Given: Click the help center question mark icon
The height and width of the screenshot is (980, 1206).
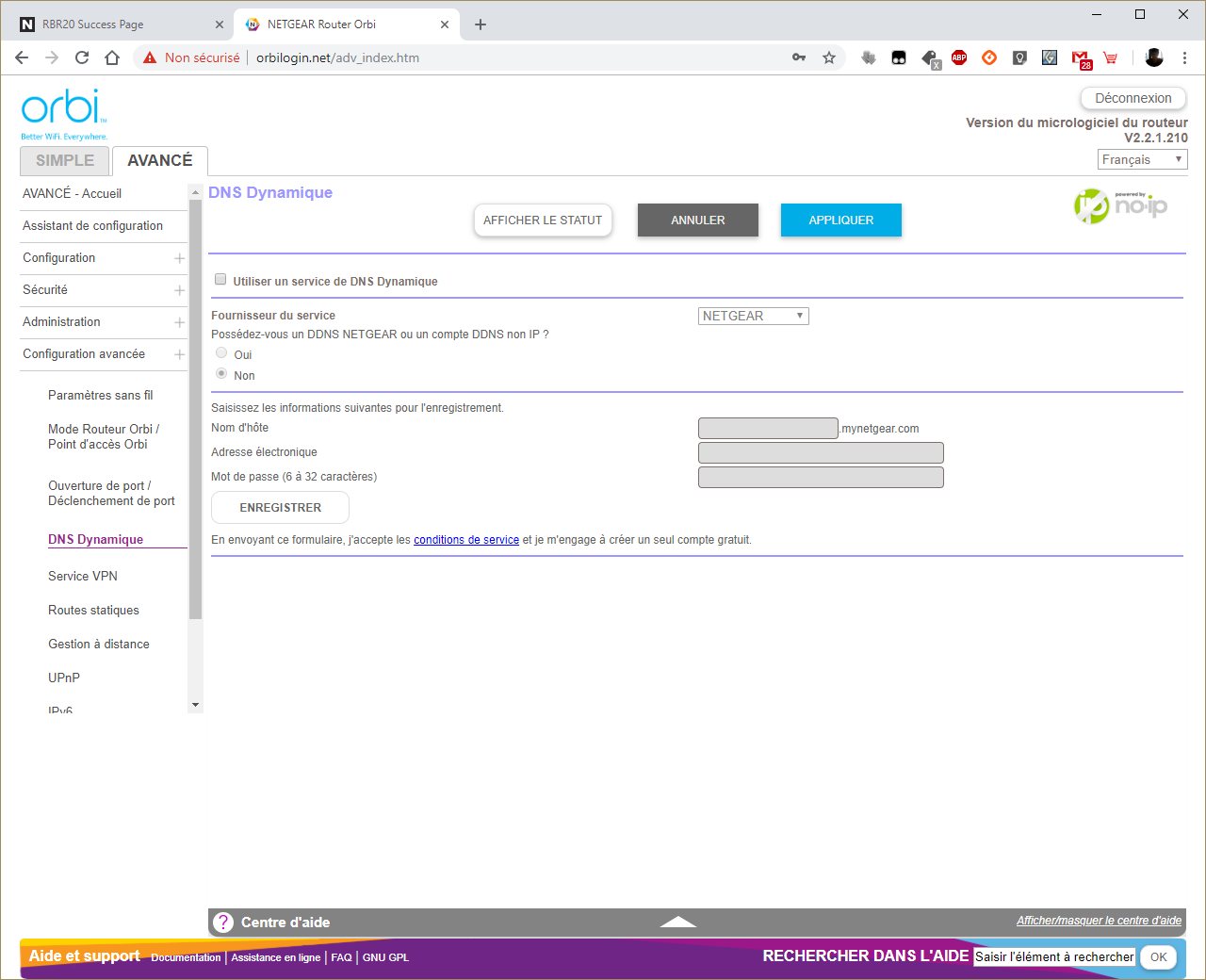Looking at the screenshot, I should (223, 923).
